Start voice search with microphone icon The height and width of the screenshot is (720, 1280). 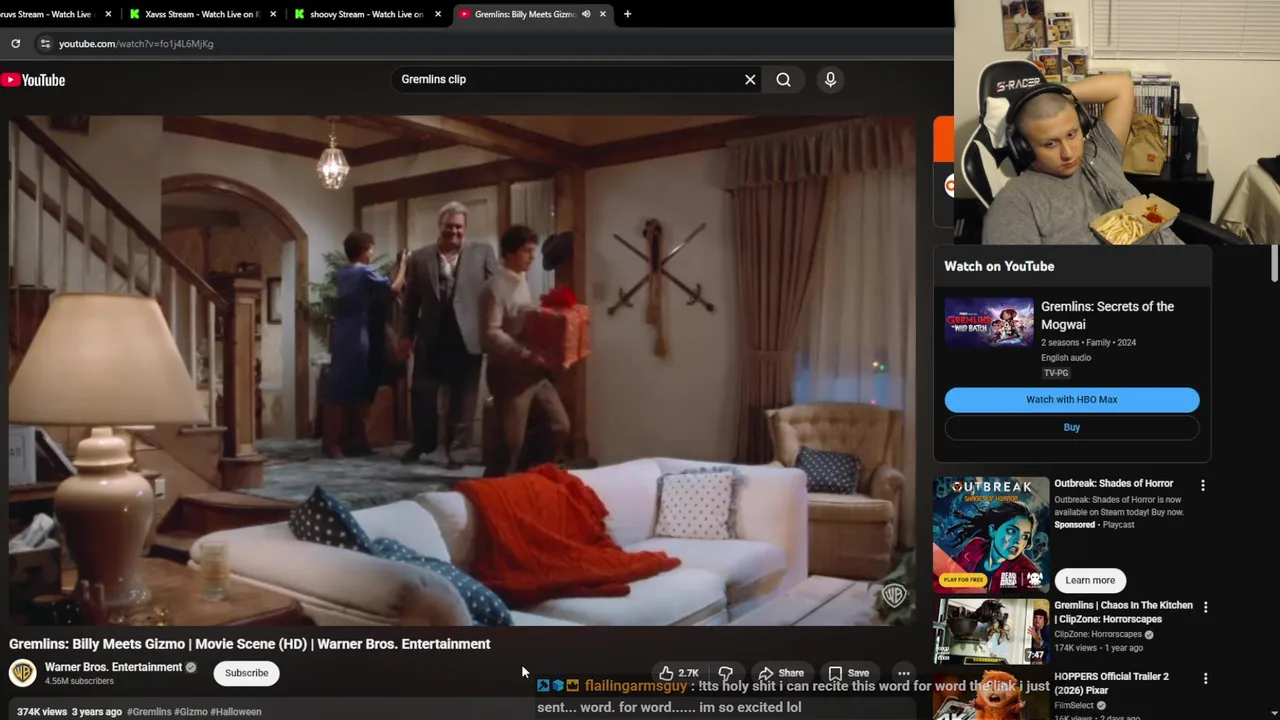[830, 79]
